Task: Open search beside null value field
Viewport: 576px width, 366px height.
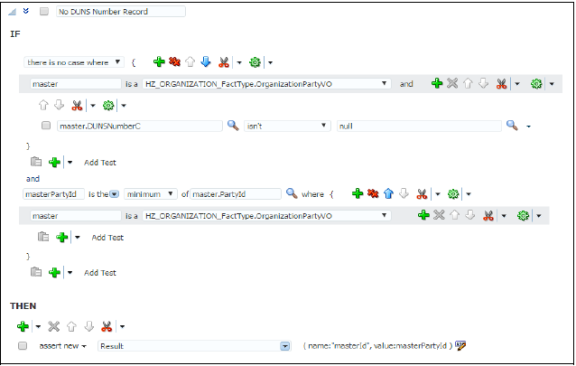Action: [x=512, y=125]
